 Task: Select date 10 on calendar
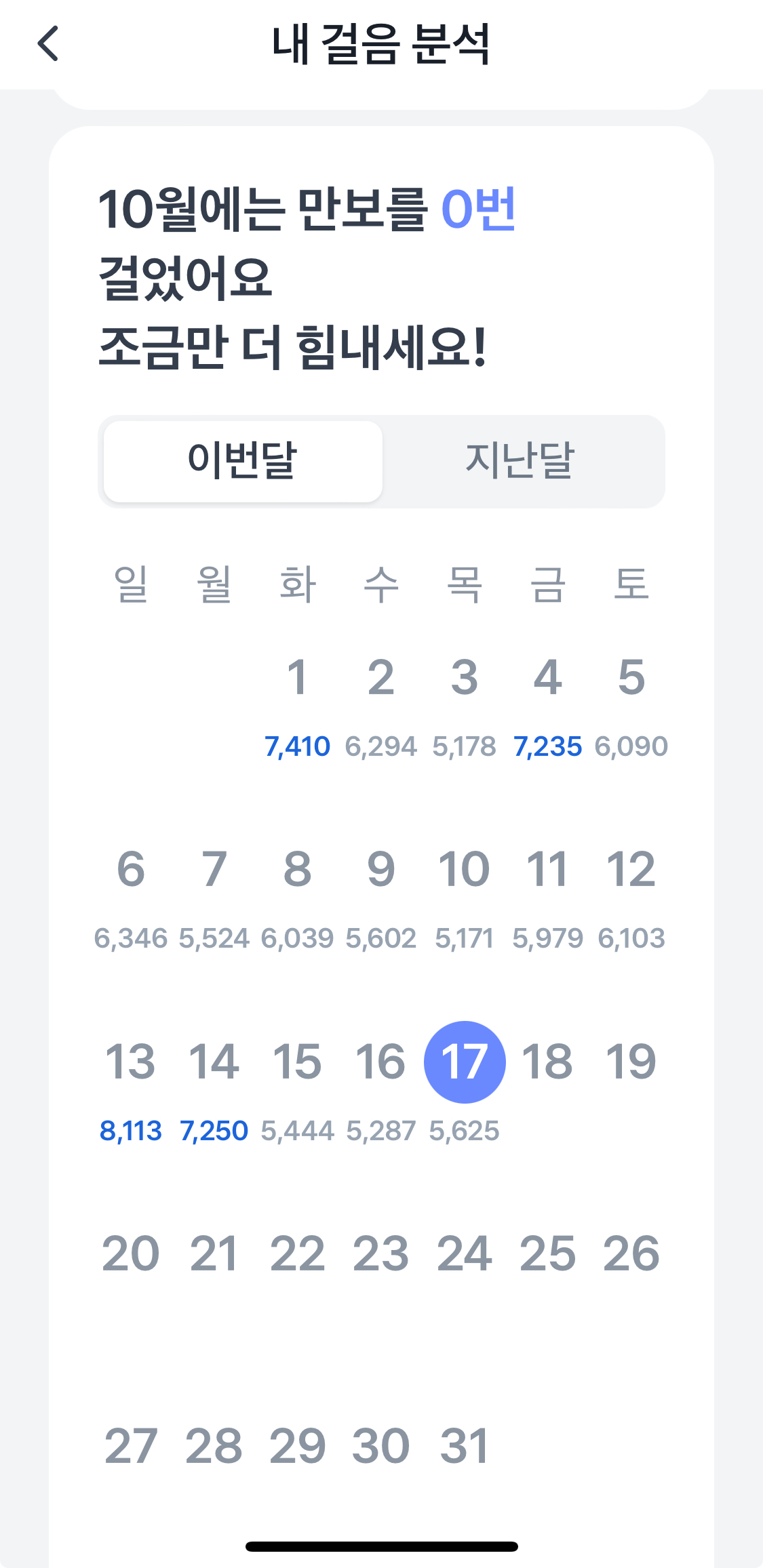pos(464,869)
